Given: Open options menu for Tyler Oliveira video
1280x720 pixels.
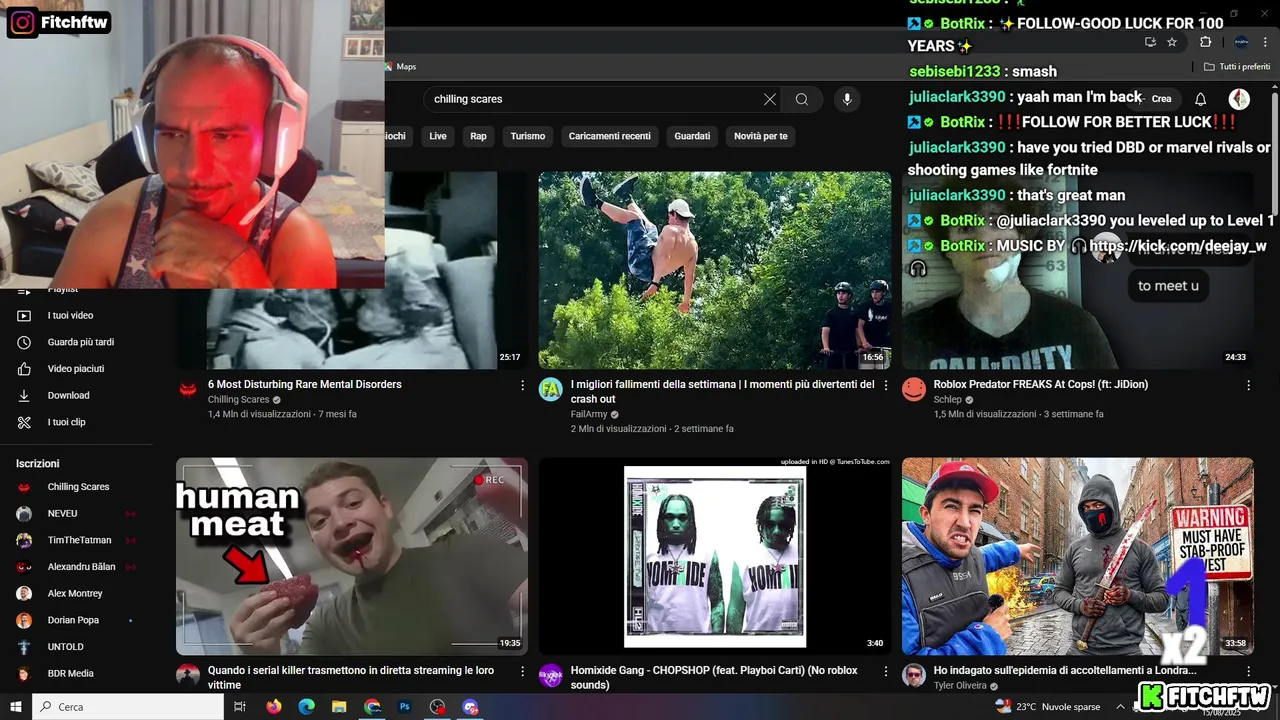Looking at the screenshot, I should click(x=1248, y=671).
